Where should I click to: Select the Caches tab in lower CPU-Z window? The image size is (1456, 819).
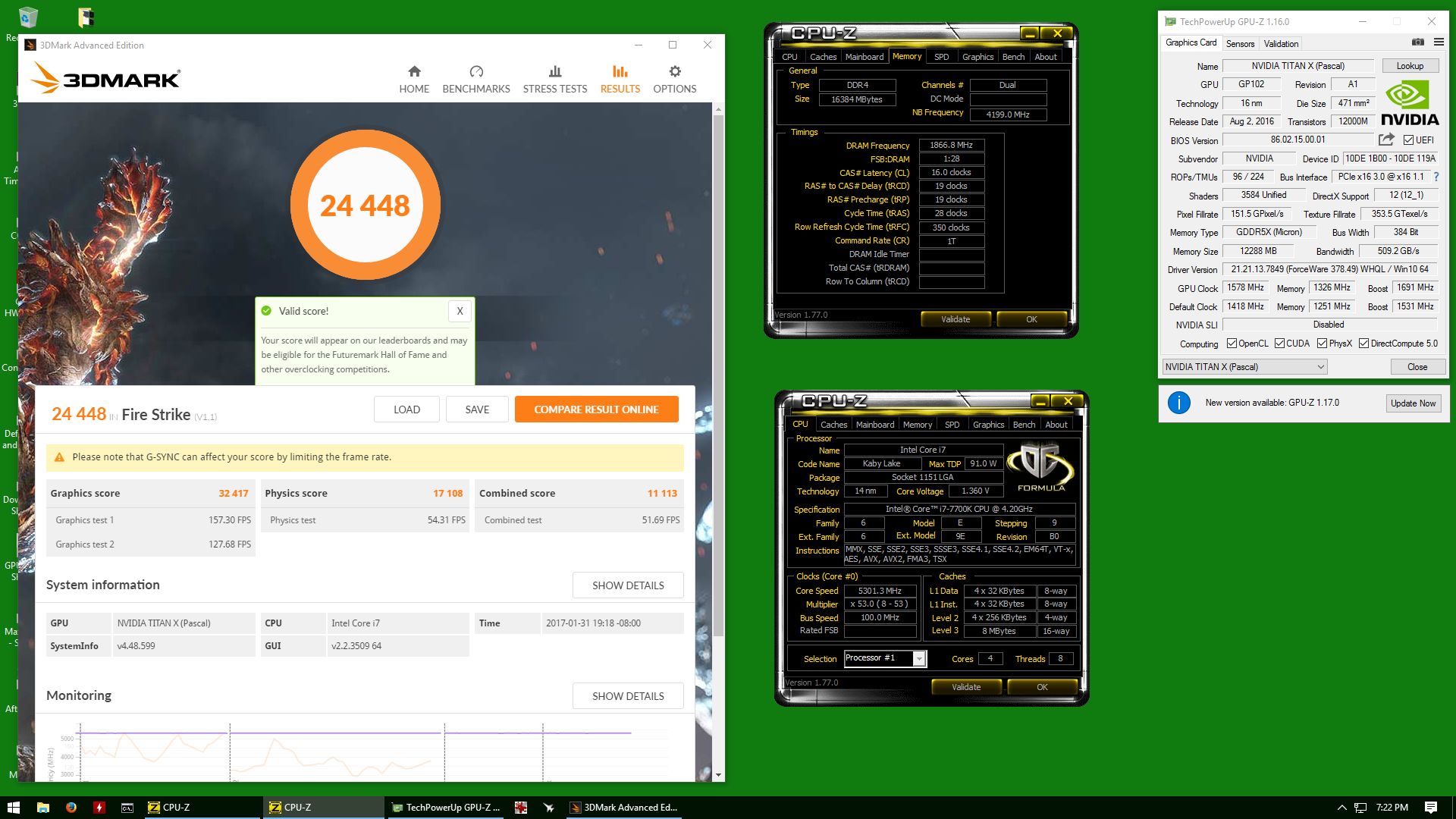[x=833, y=425]
